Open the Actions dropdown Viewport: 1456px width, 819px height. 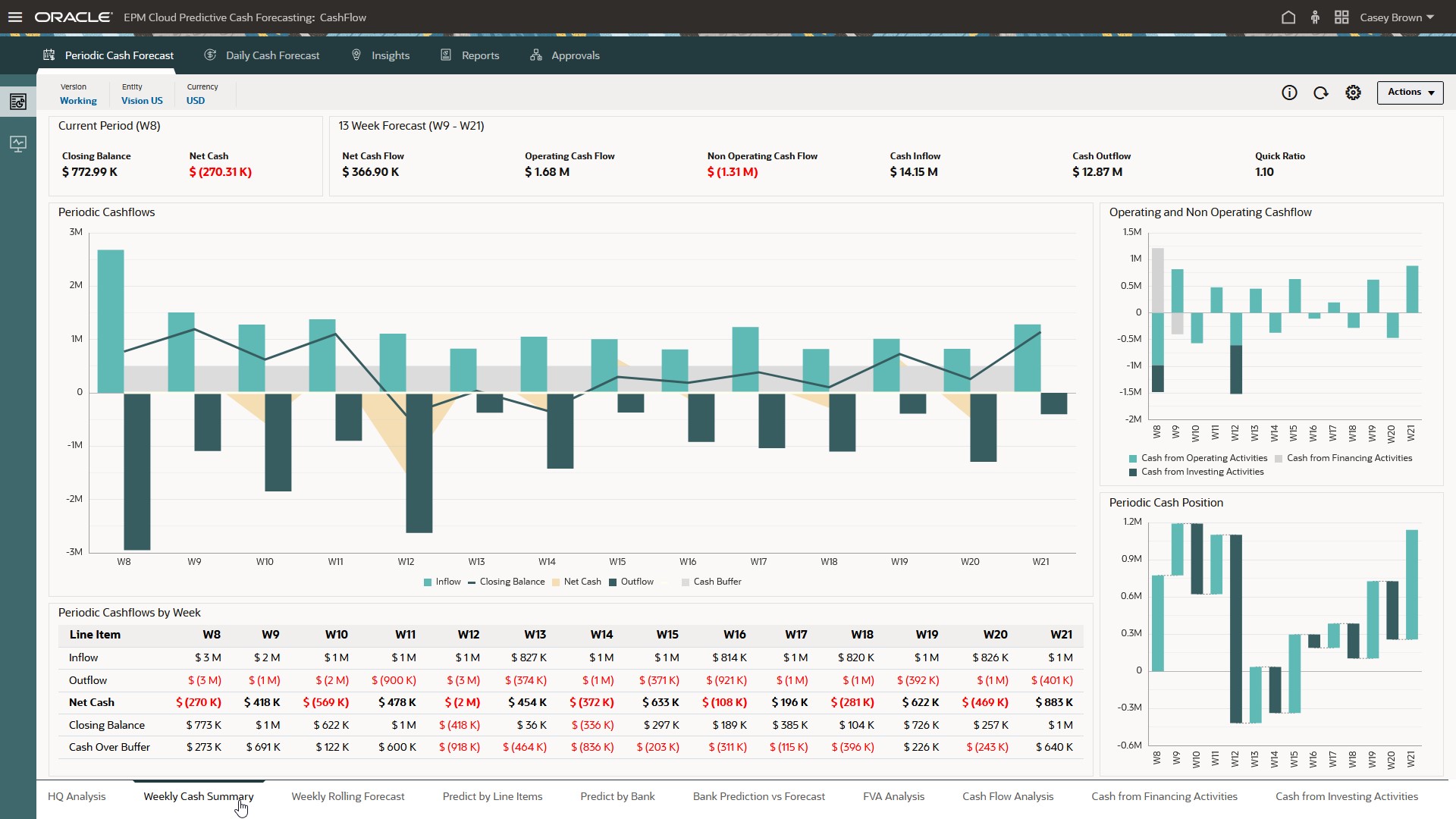pos(1409,92)
